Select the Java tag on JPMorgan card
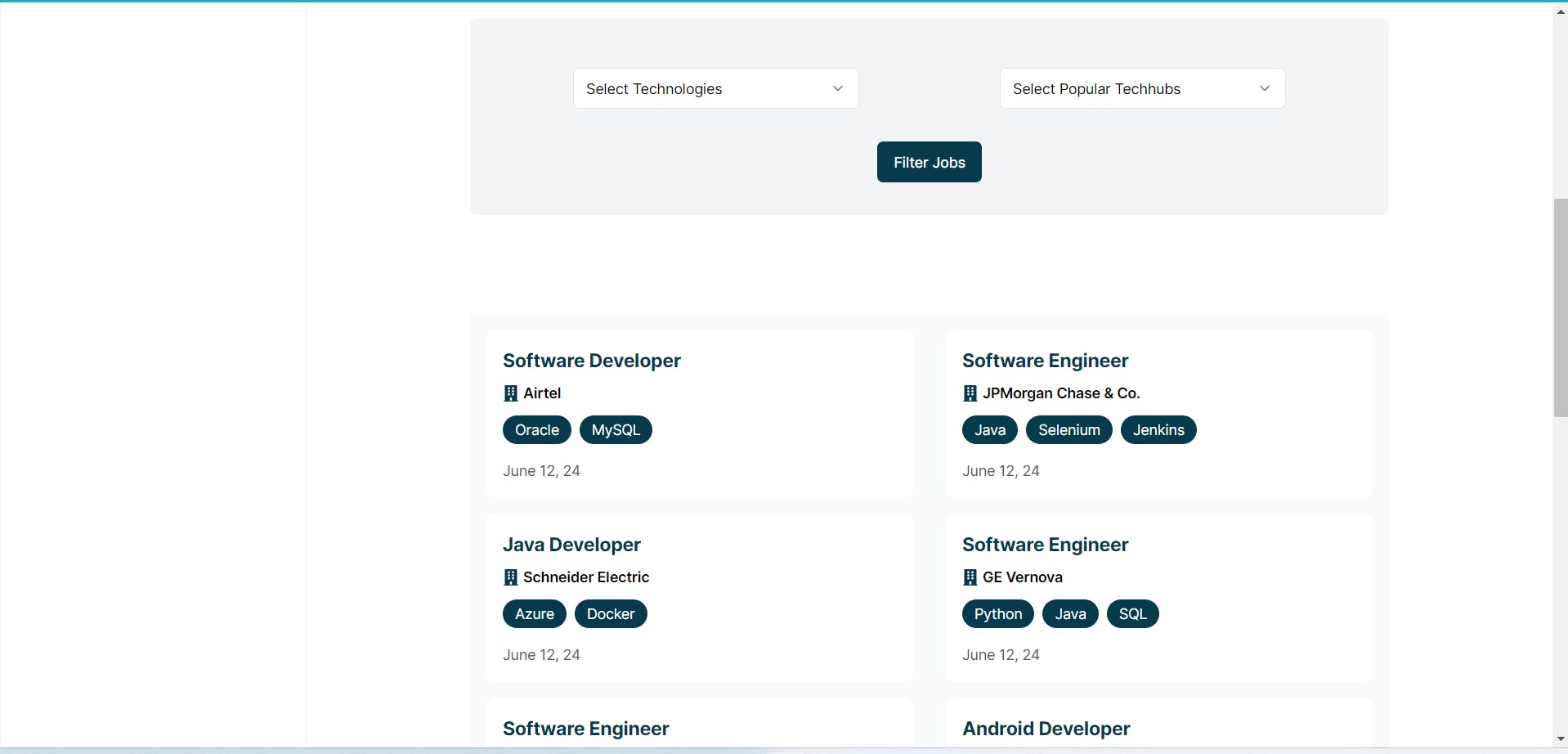Screen dimensions: 1568x754 pos(990,430)
